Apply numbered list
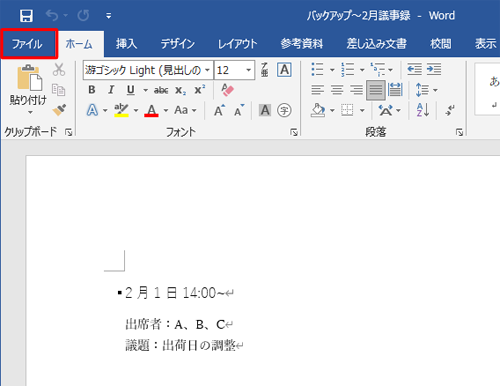The image size is (500, 386). (348, 69)
